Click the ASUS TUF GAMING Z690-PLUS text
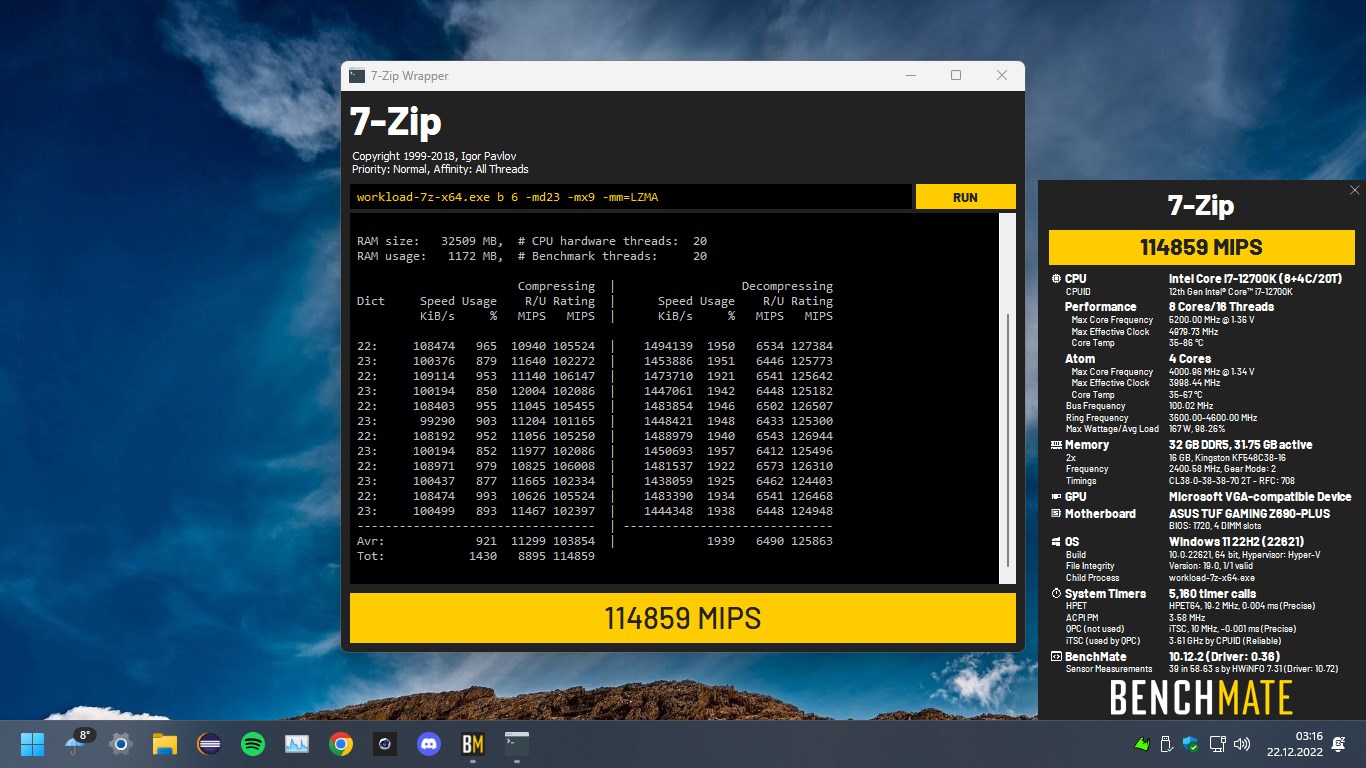1366x768 pixels. point(1249,514)
